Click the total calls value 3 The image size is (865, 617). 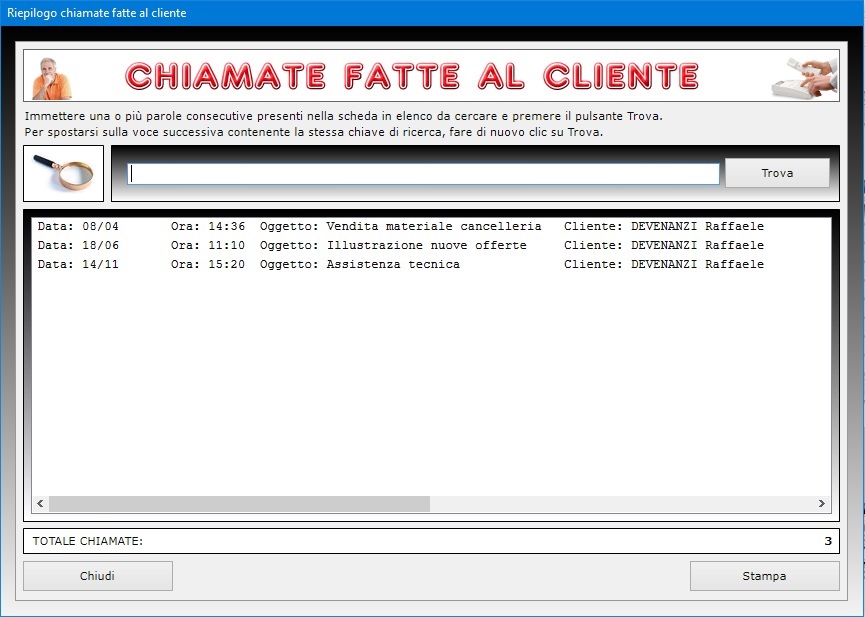(827, 541)
